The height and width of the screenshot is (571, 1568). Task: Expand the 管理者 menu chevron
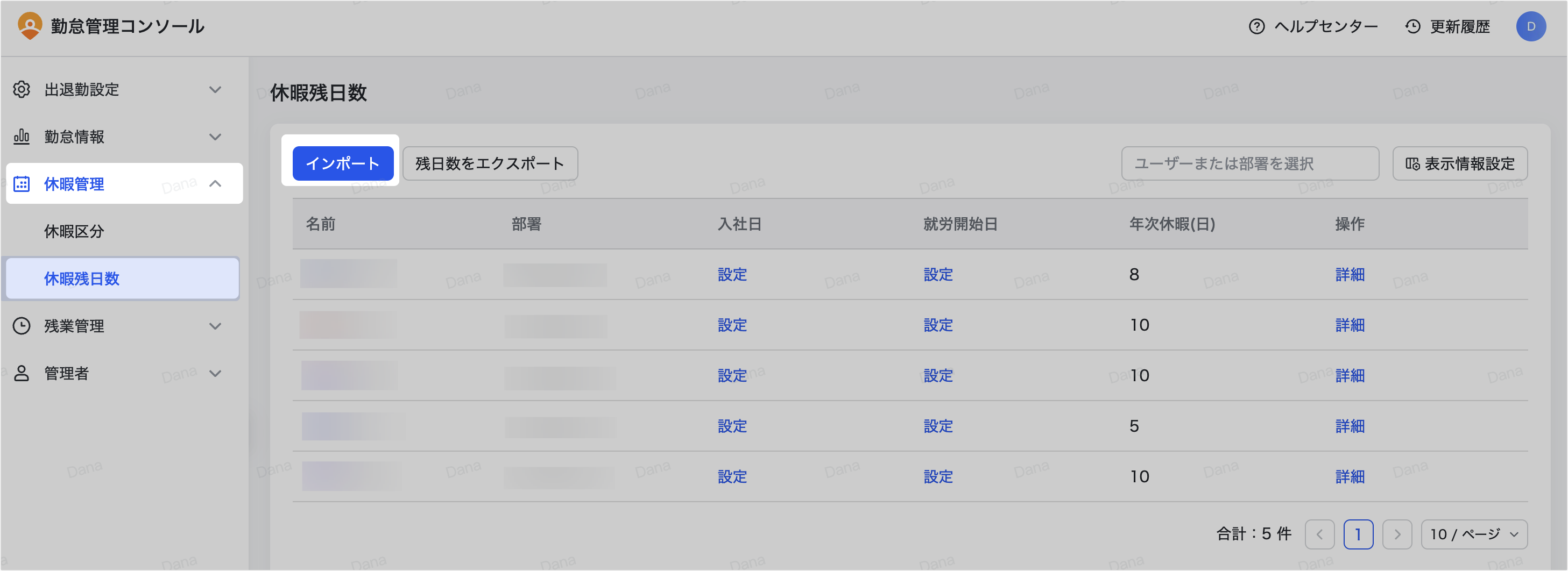215,373
